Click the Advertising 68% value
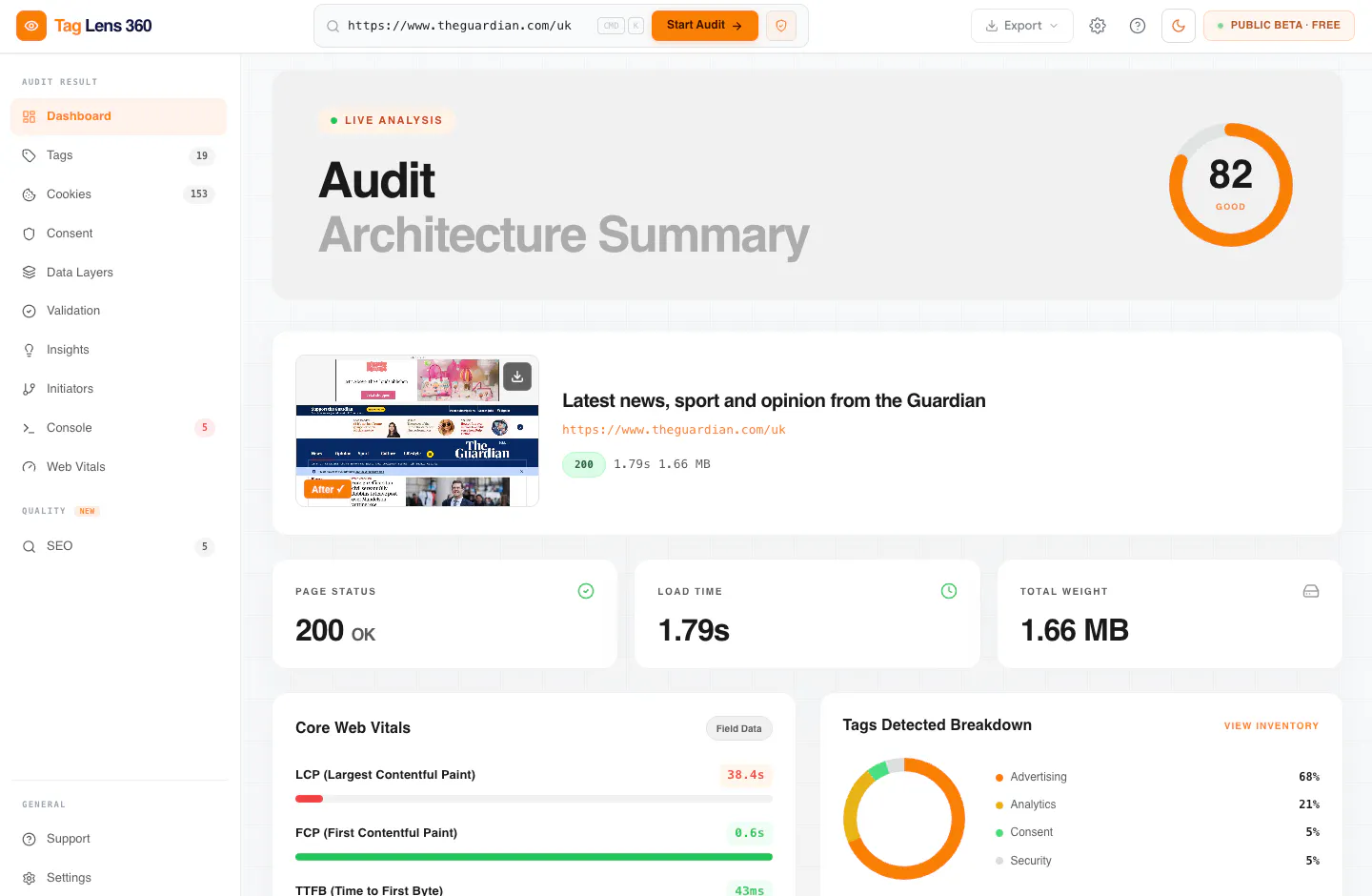The image size is (1372, 896). point(1309,777)
